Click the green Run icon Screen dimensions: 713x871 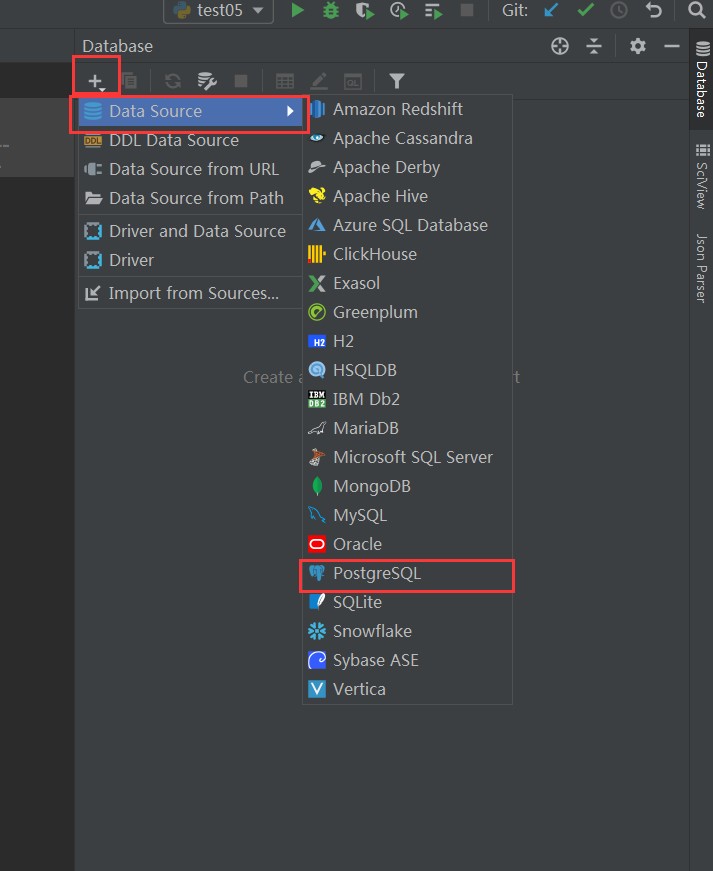(297, 11)
